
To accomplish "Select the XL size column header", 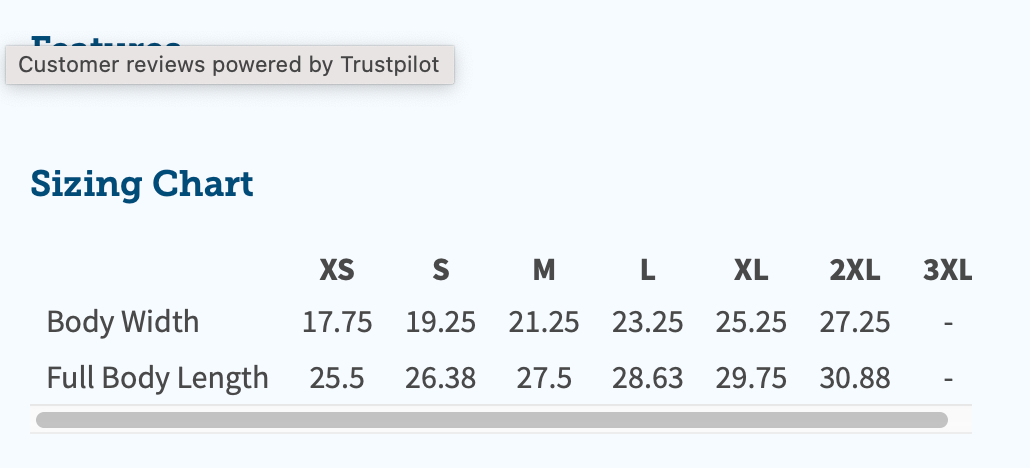I will coord(751,270).
